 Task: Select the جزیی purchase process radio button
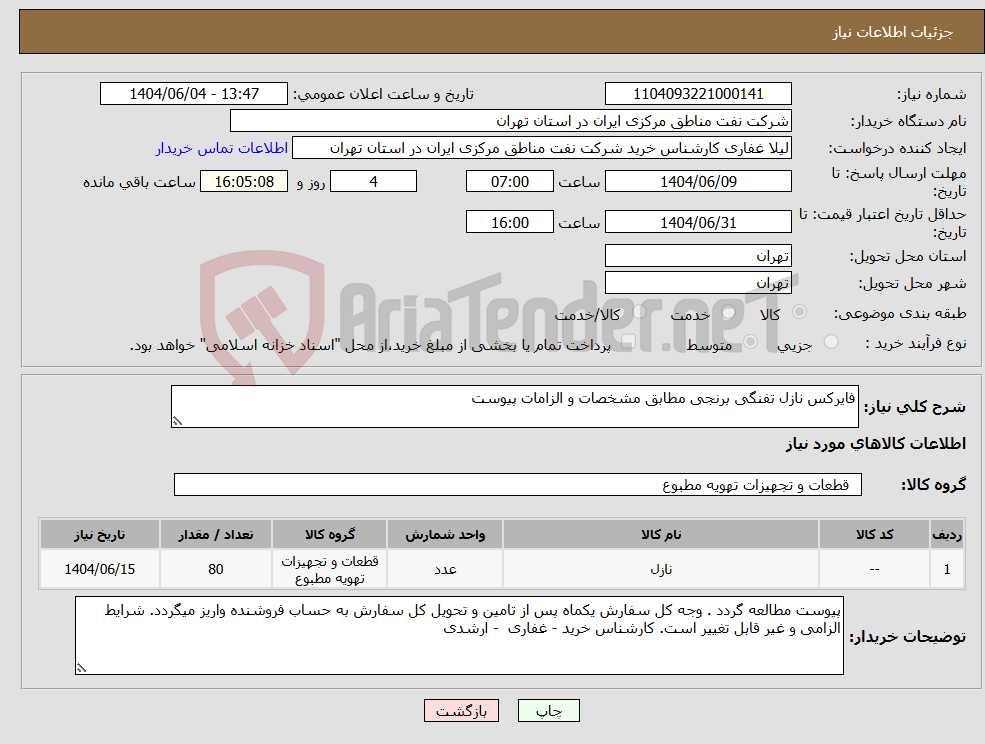tap(831, 341)
